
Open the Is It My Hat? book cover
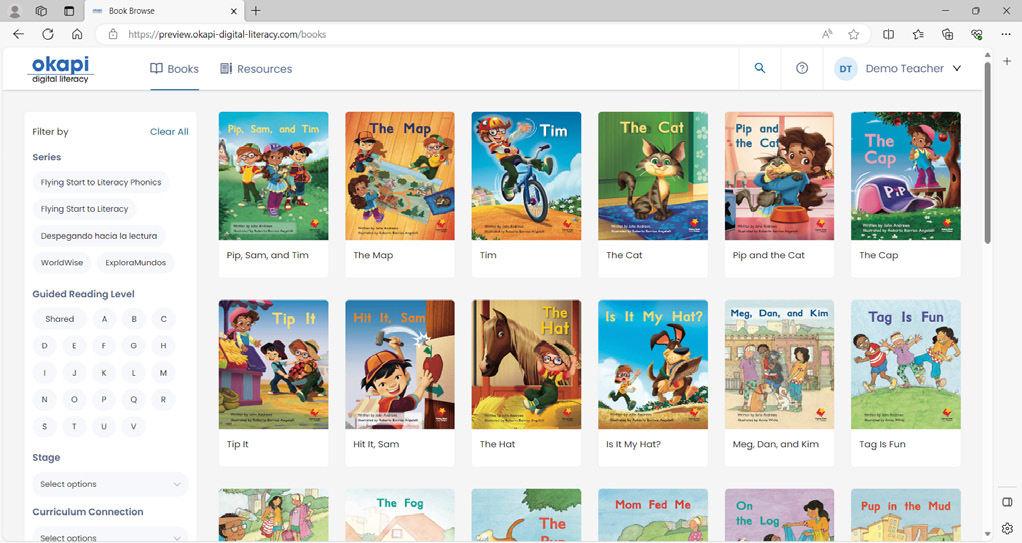(x=652, y=364)
